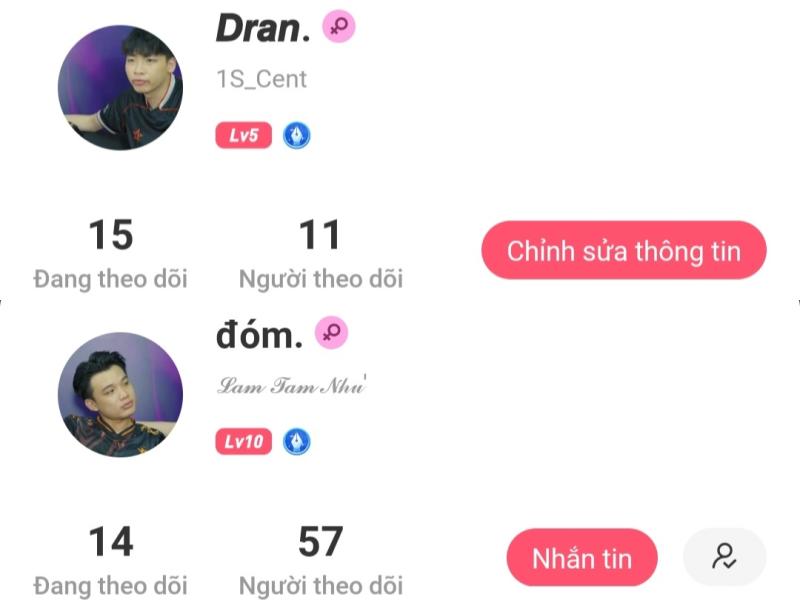Tap the gender icon beside đóm.
800x600 pixels.
(x=332, y=333)
